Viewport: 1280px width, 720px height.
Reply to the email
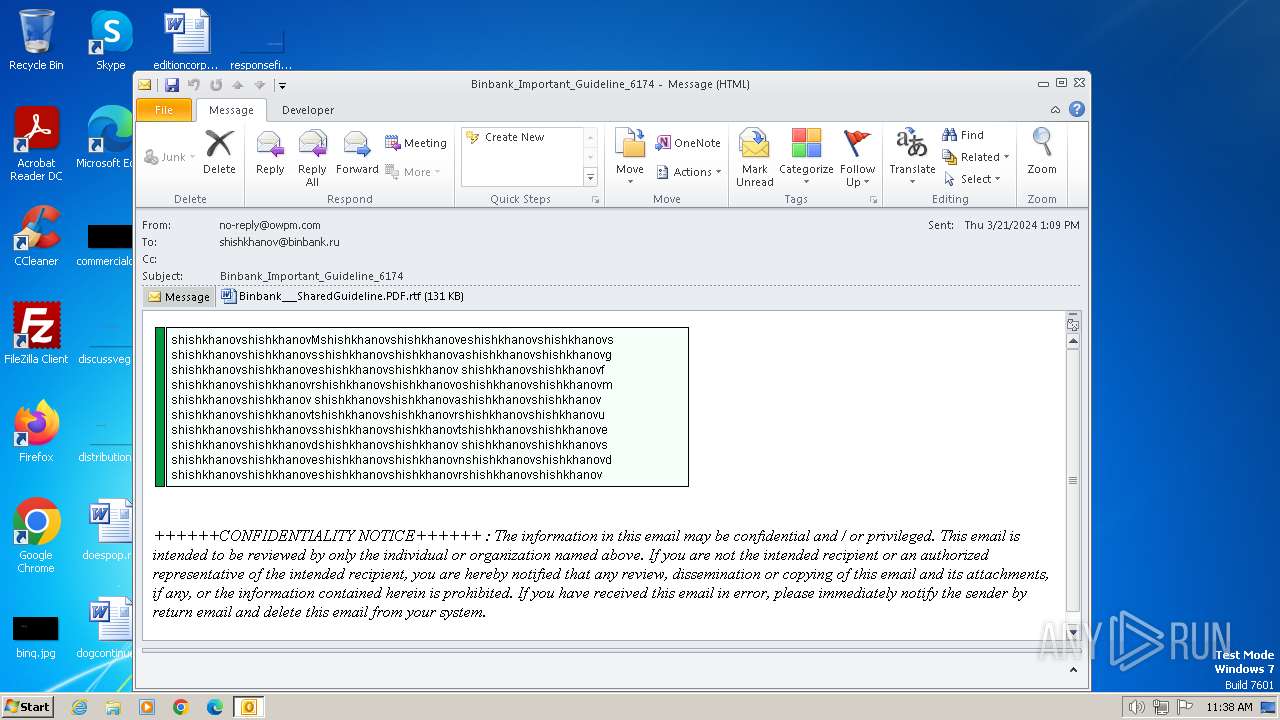tap(270, 152)
